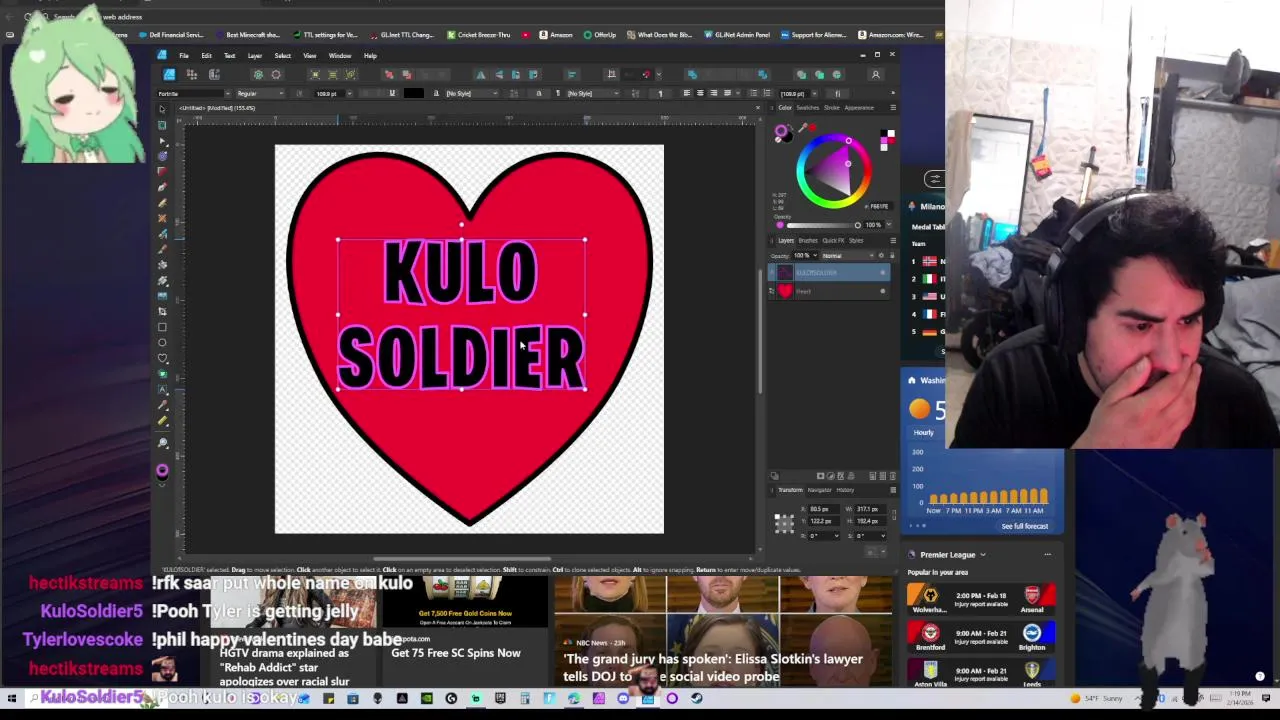The width and height of the screenshot is (1280, 720).
Task: Toggle visibility of KULO SOLDIER layer
Action: 882,273
